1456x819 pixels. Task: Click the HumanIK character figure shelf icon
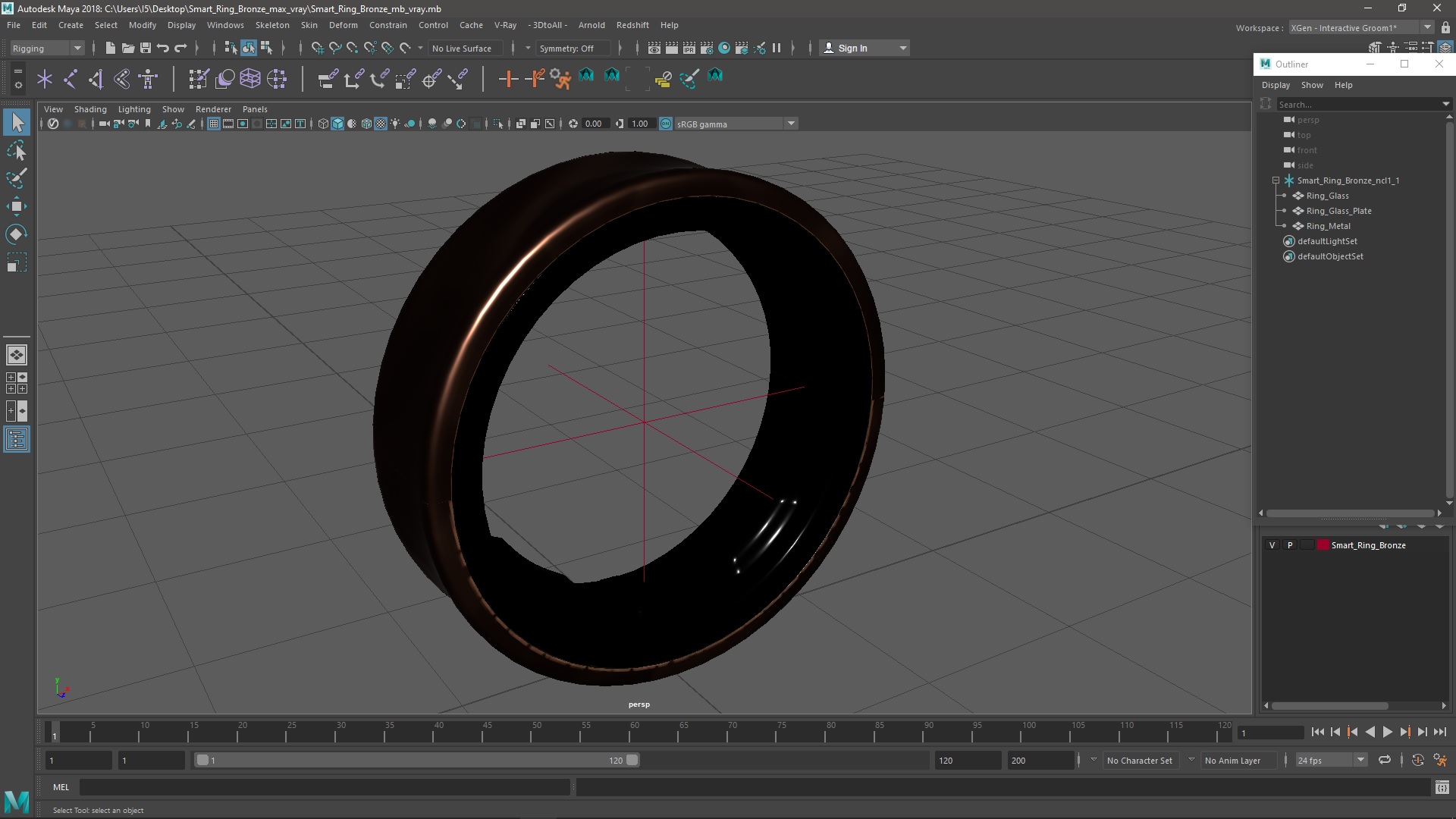[x=148, y=78]
